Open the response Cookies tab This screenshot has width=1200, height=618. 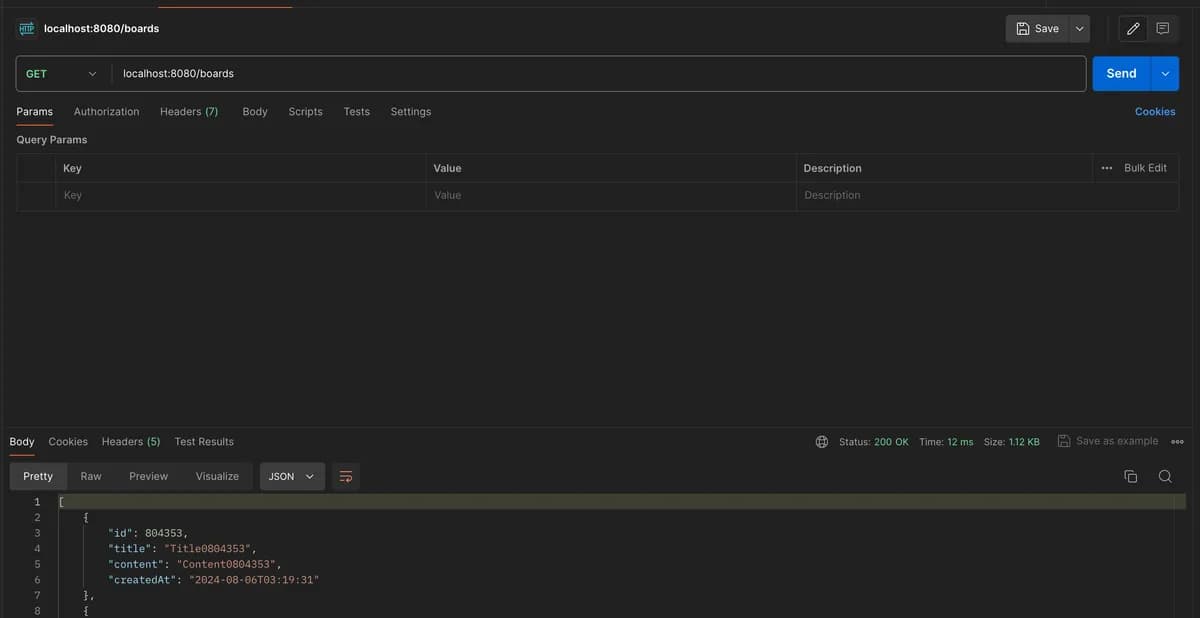68,442
